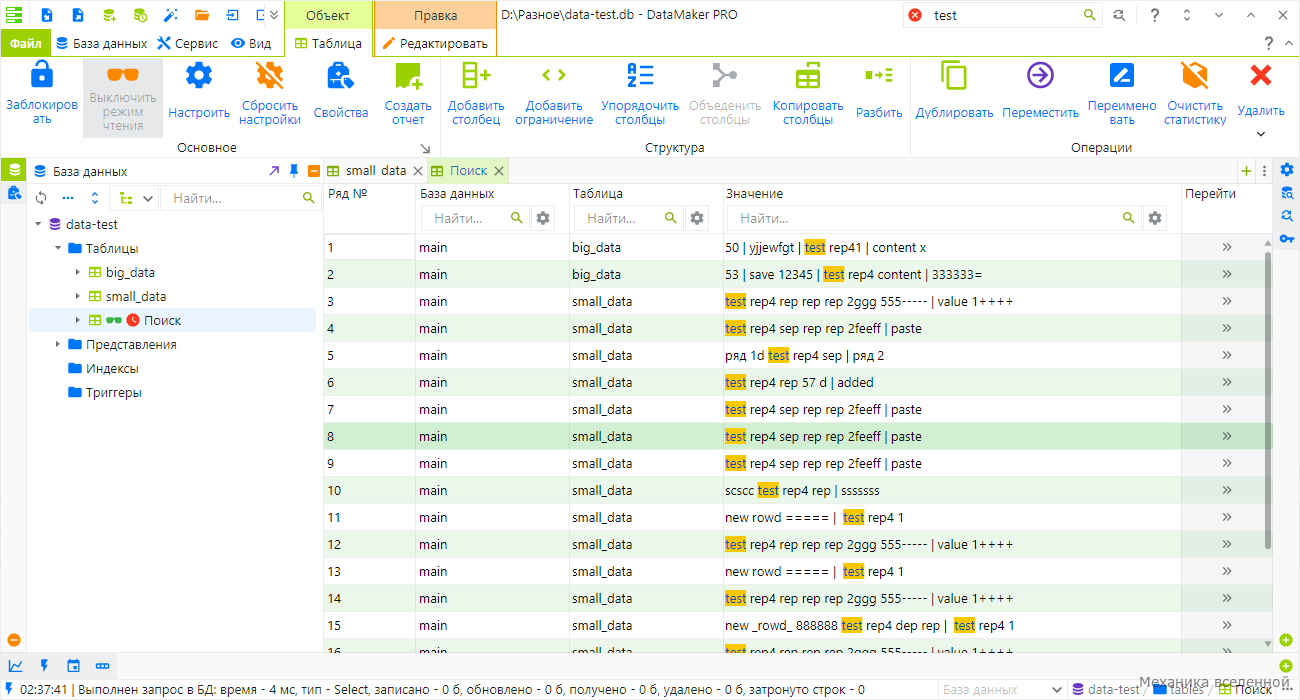
Task: Click Дублировать table icon
Action: [x=954, y=75]
